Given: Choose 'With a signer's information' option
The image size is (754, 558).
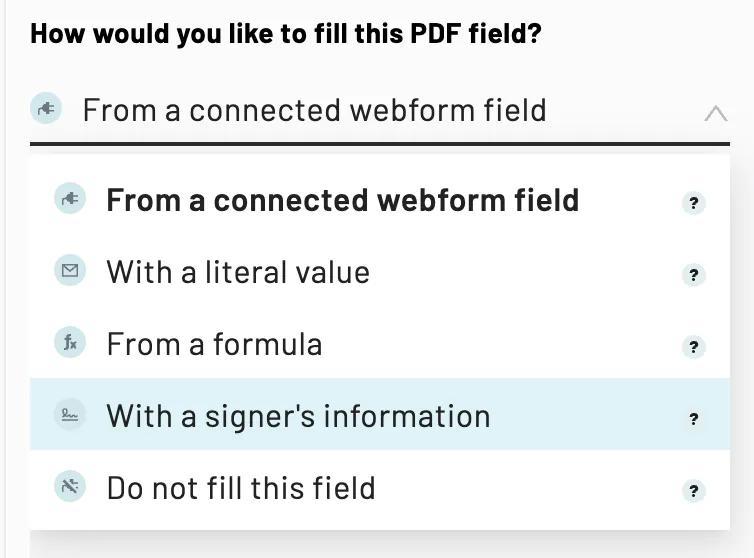Looking at the screenshot, I should pyautogui.click(x=298, y=416).
